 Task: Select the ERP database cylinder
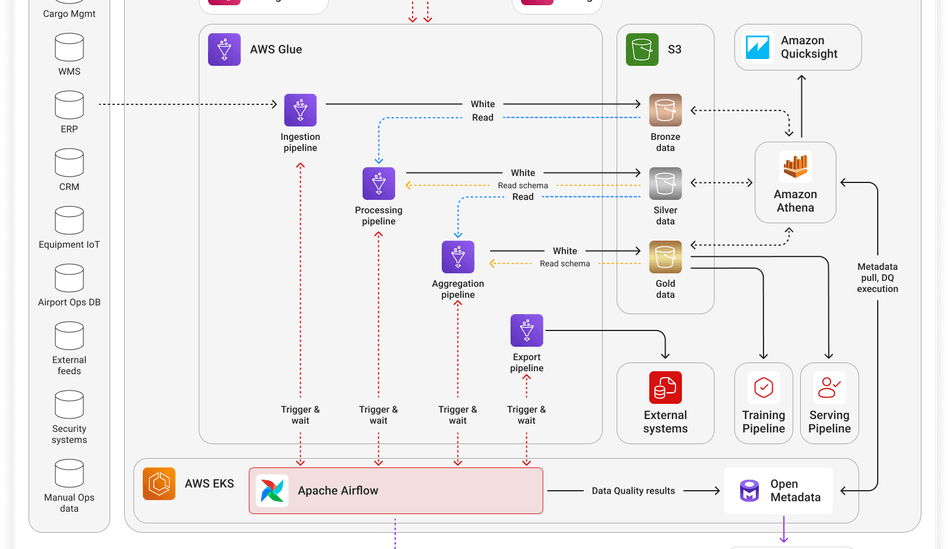click(69, 104)
